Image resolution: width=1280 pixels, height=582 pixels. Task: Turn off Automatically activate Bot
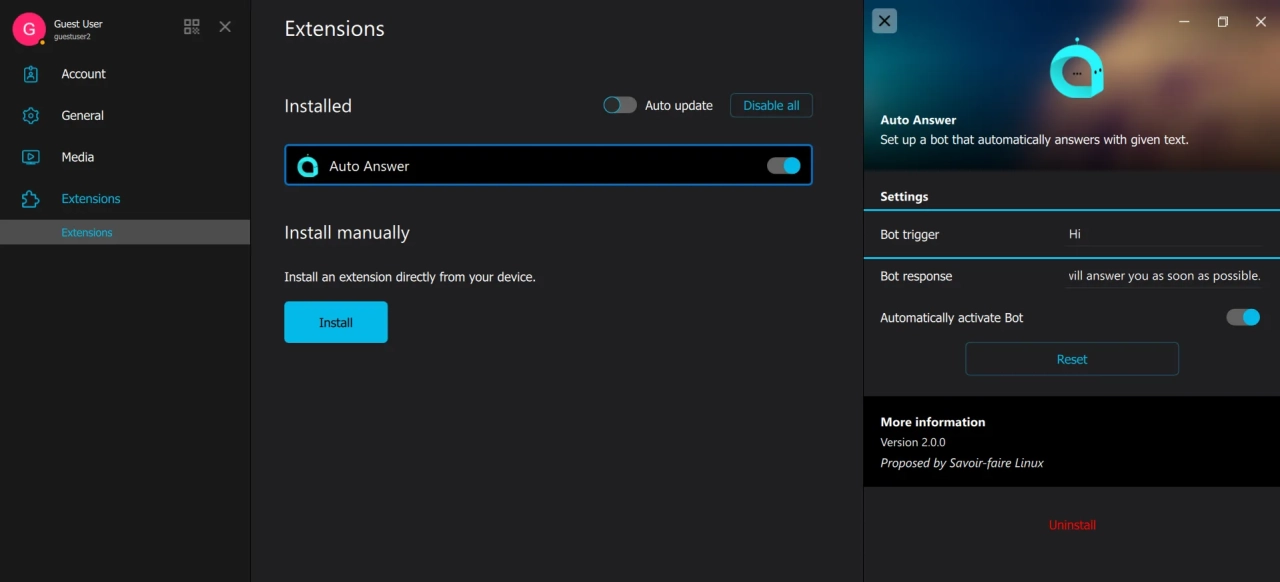(1243, 317)
